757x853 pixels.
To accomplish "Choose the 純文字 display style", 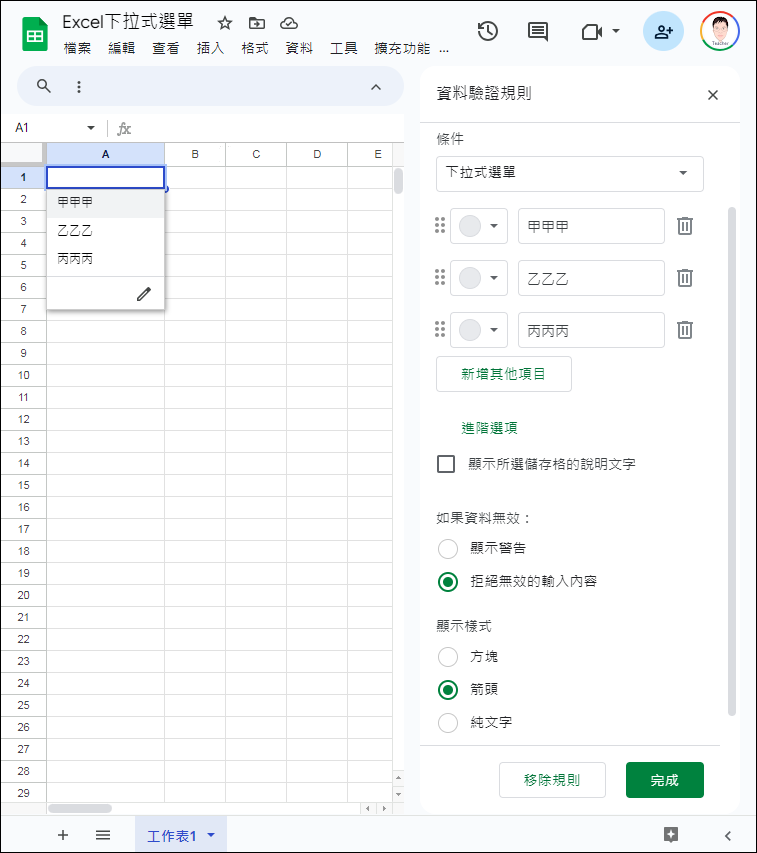I will [448, 723].
